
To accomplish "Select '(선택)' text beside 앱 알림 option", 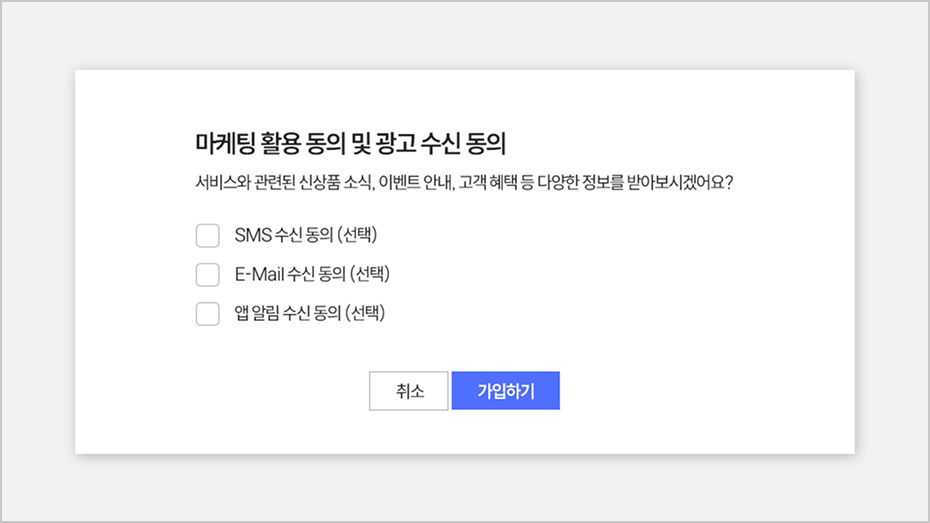I will click(x=365, y=314).
